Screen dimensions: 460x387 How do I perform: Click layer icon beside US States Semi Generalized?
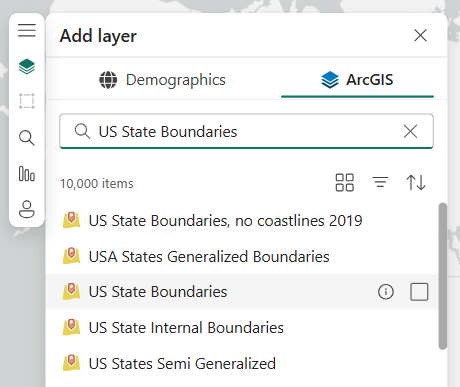[x=71, y=363]
